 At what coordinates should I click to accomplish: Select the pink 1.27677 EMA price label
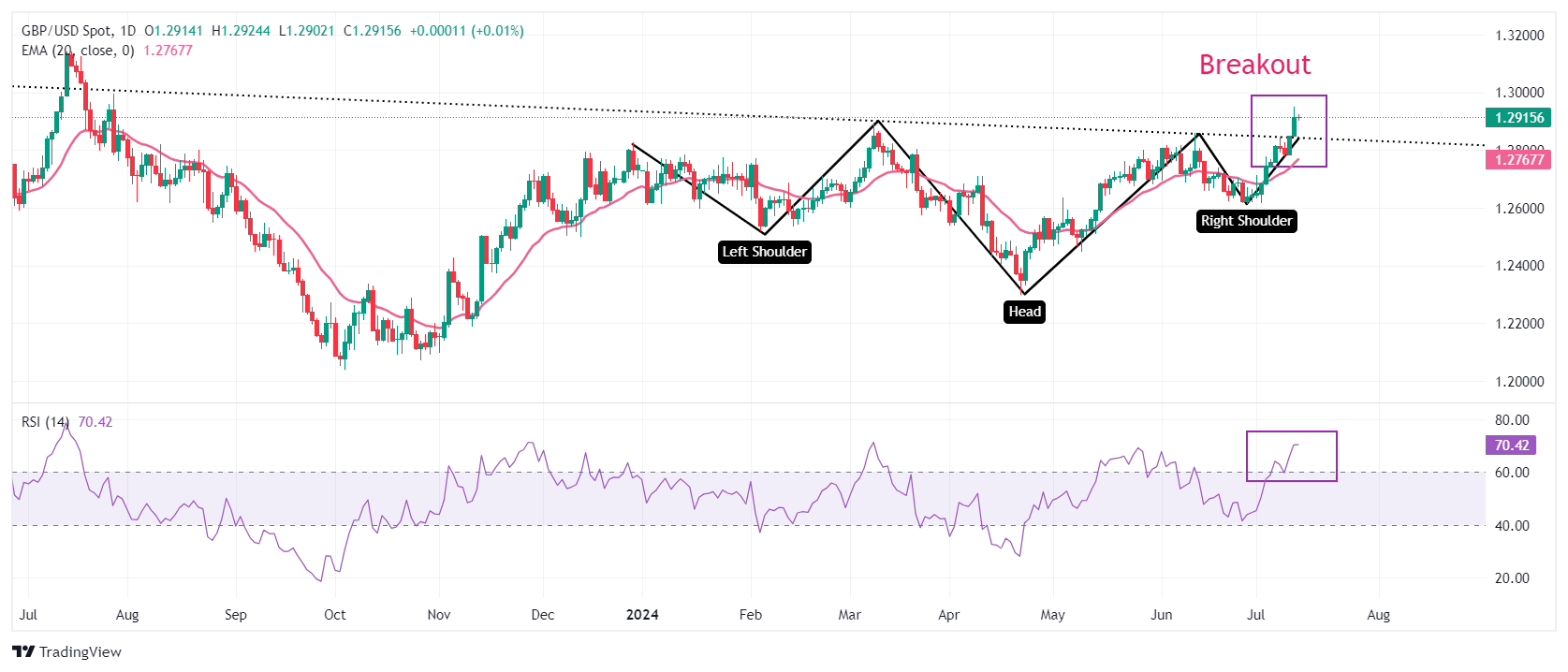[1518, 160]
